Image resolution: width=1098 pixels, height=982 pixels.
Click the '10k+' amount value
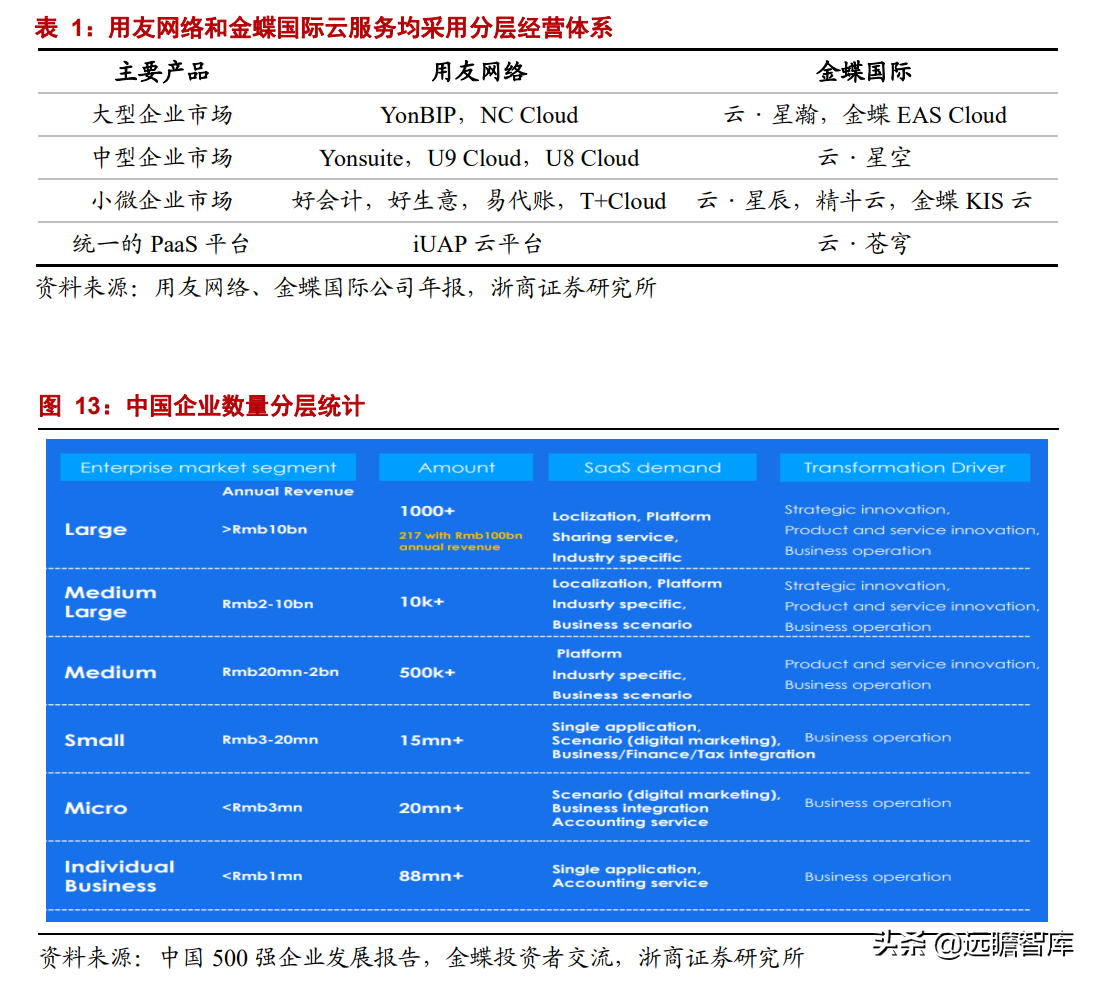(422, 602)
